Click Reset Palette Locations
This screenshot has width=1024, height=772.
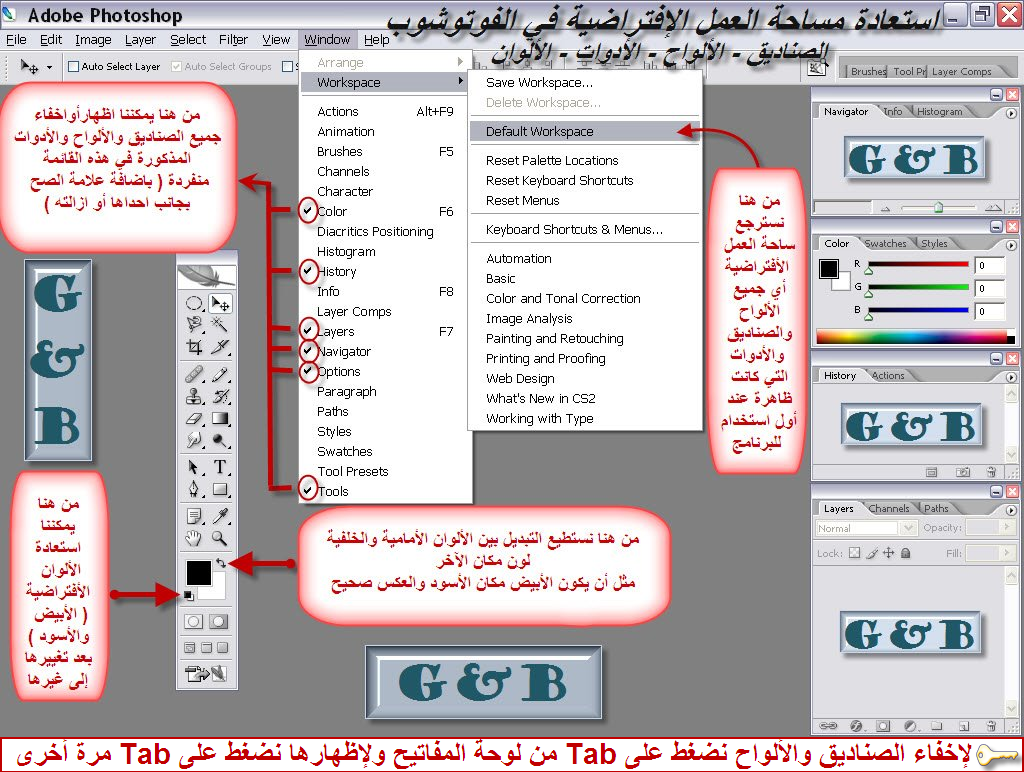coord(552,161)
